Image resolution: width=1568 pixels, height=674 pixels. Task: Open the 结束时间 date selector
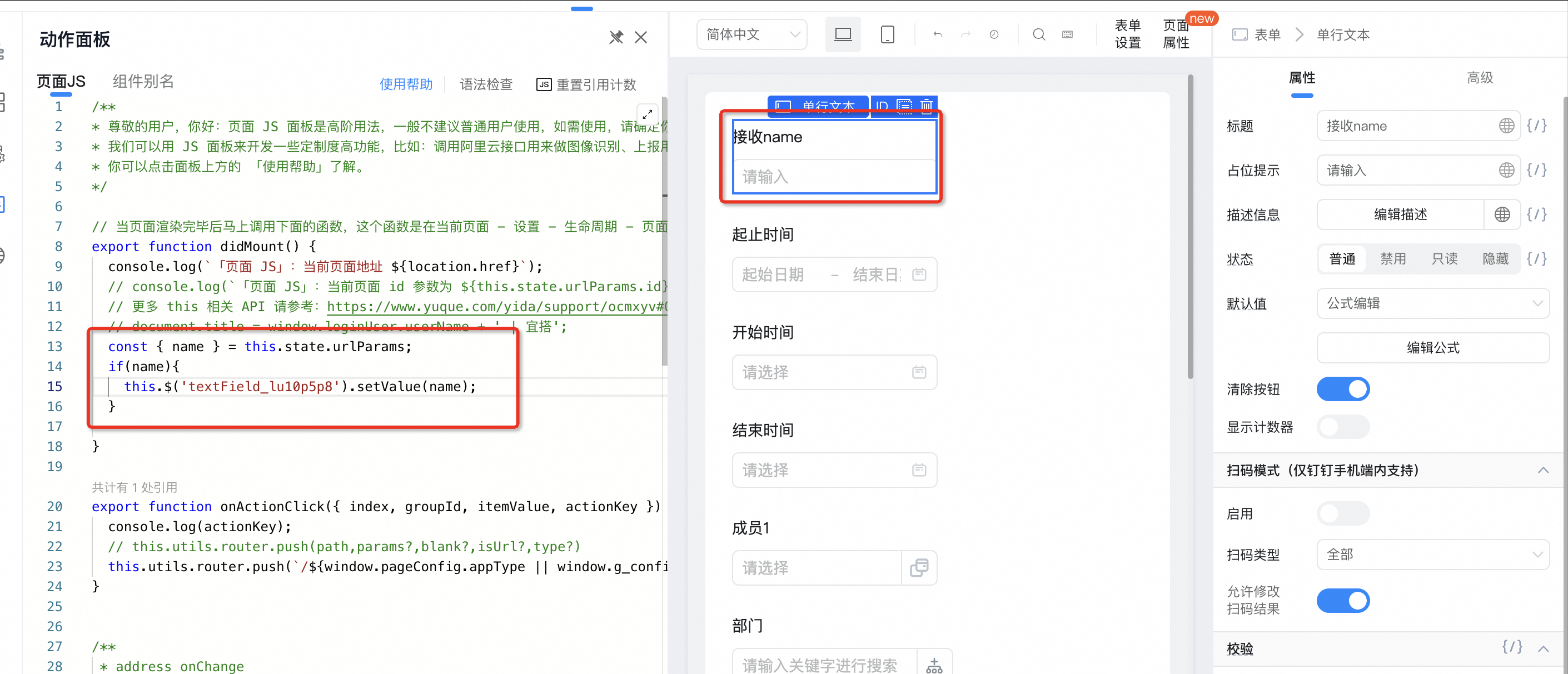[x=834, y=470]
